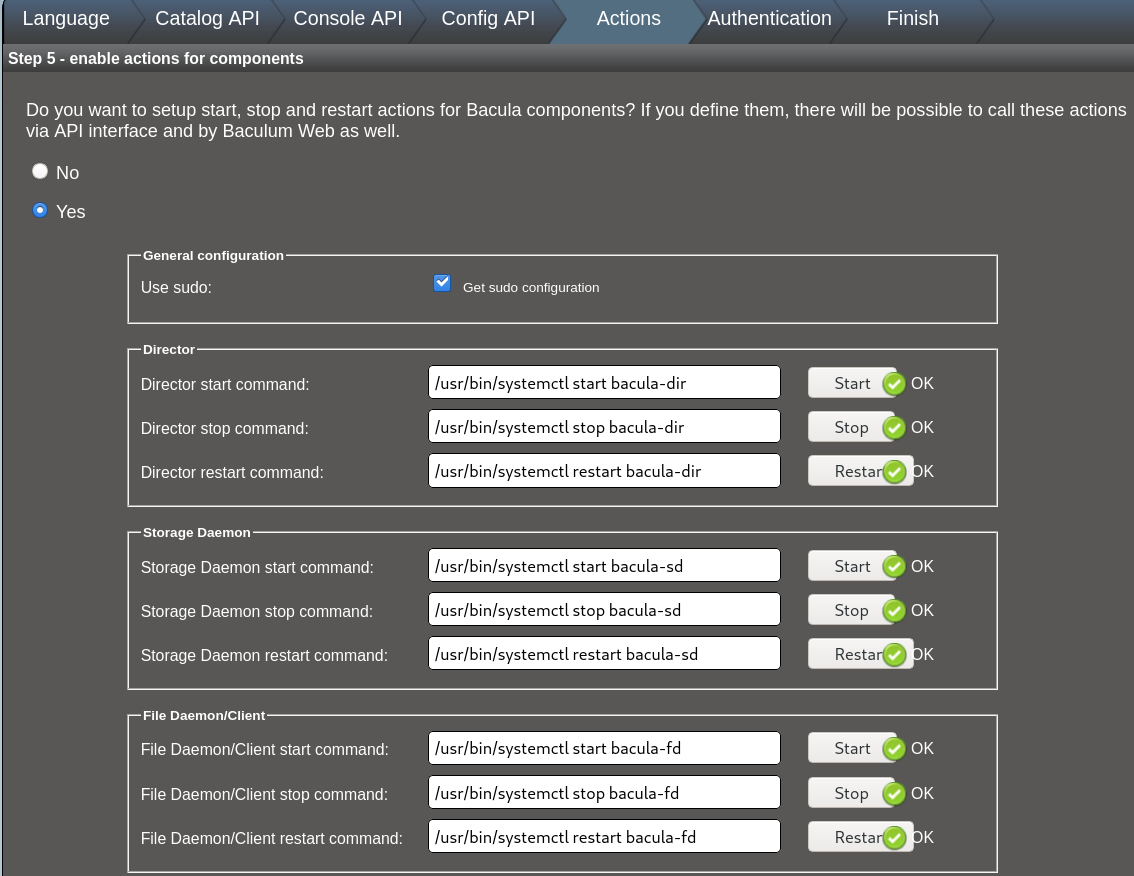This screenshot has width=1134, height=876.
Task: Focus the Storage Daemon stop command field
Action: pyautogui.click(x=604, y=610)
